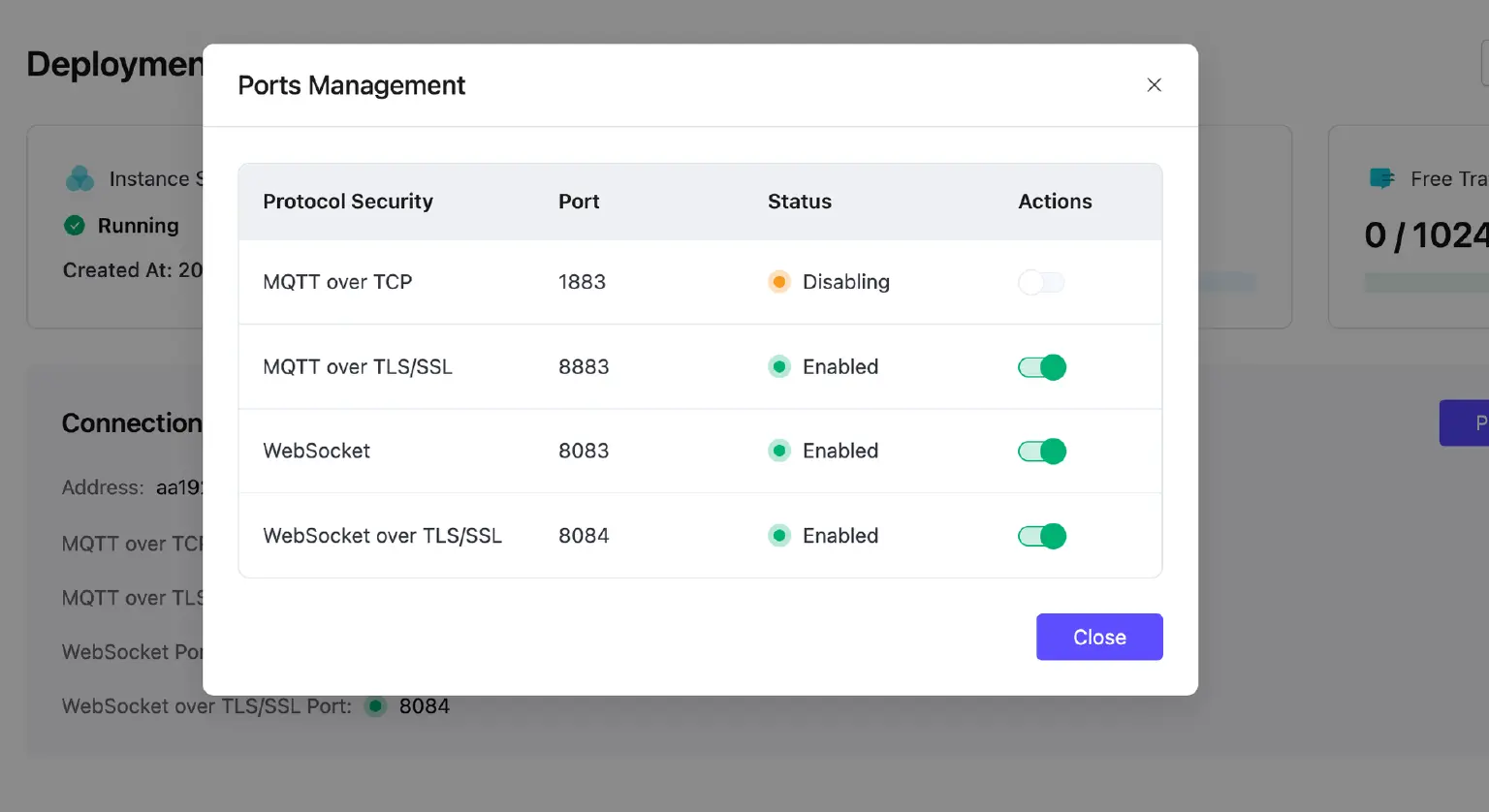Screen dimensions: 1489x812
Task: Close the Ports Management dialog with X
Action: pos(1154,85)
